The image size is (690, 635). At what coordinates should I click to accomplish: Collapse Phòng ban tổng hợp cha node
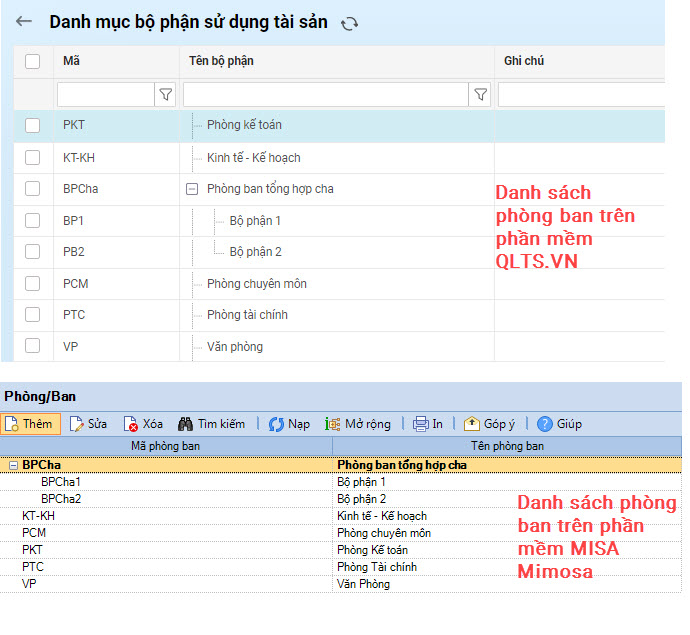pyautogui.click(x=192, y=188)
